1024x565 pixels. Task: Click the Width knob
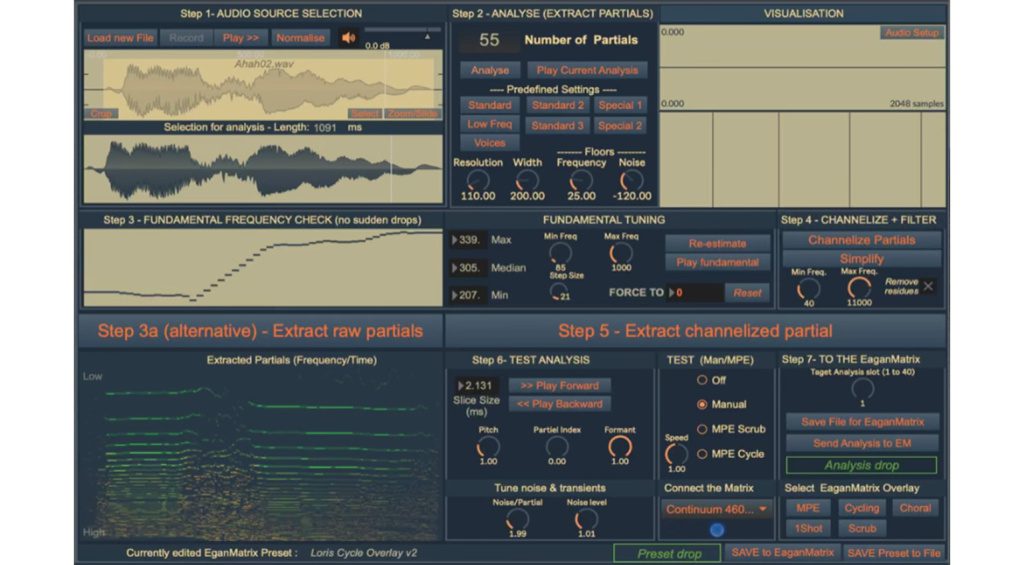tap(527, 180)
